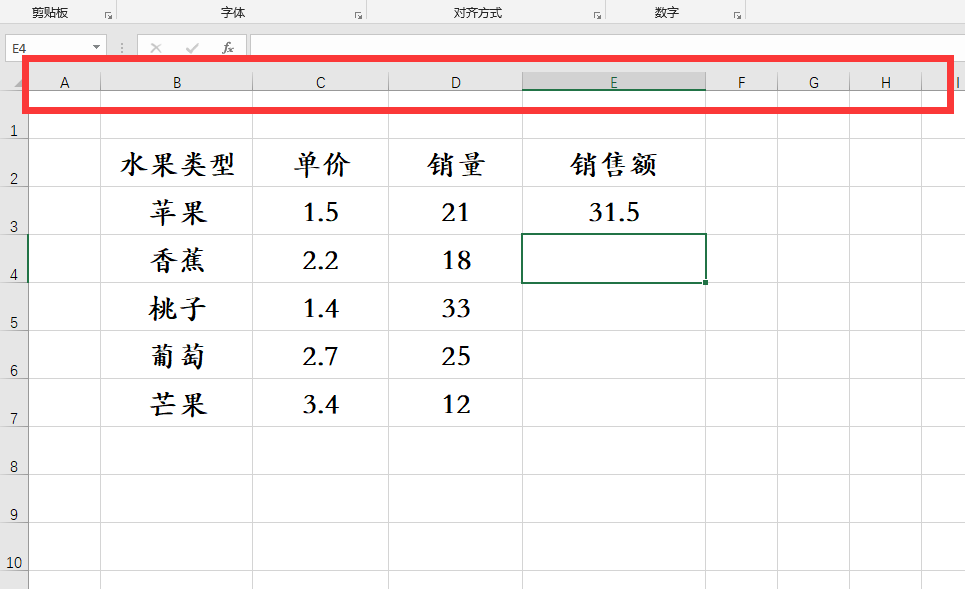Select row 3 header
The width and height of the screenshot is (965, 589).
coord(14,211)
